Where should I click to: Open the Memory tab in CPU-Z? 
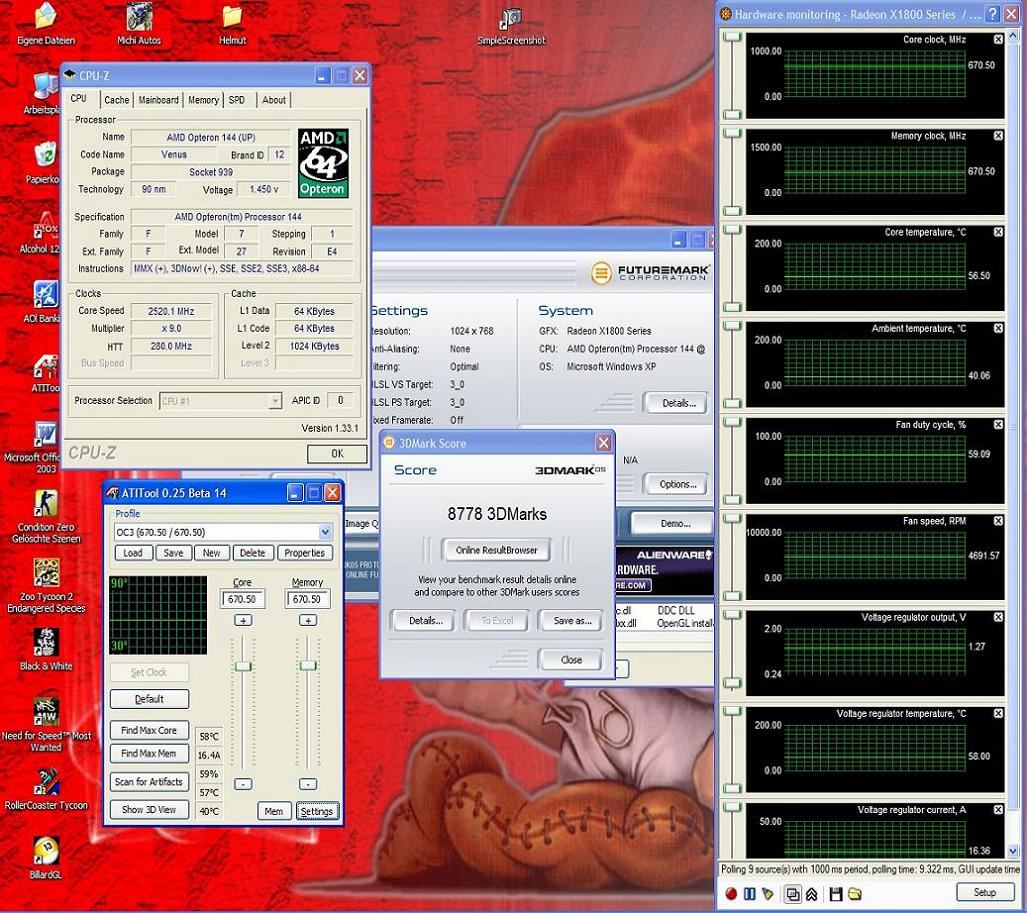coord(204,100)
